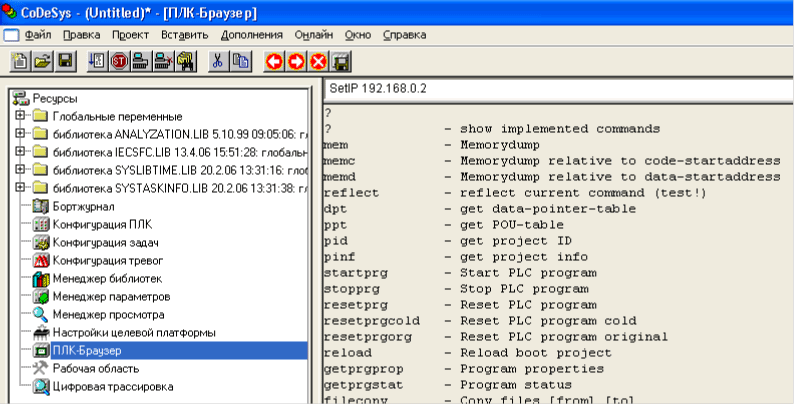This screenshot has width=794, height=404.
Task: Click the SetIP 192.168.0.2 command field
Action: [559, 89]
